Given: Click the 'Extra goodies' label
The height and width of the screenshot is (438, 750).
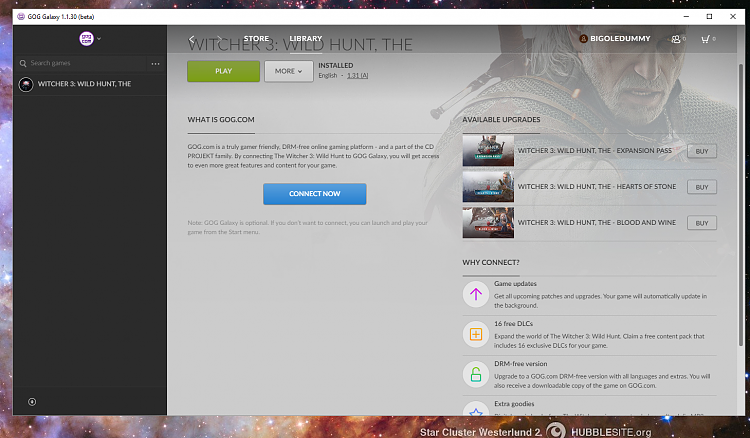Looking at the screenshot, I should [514, 404].
